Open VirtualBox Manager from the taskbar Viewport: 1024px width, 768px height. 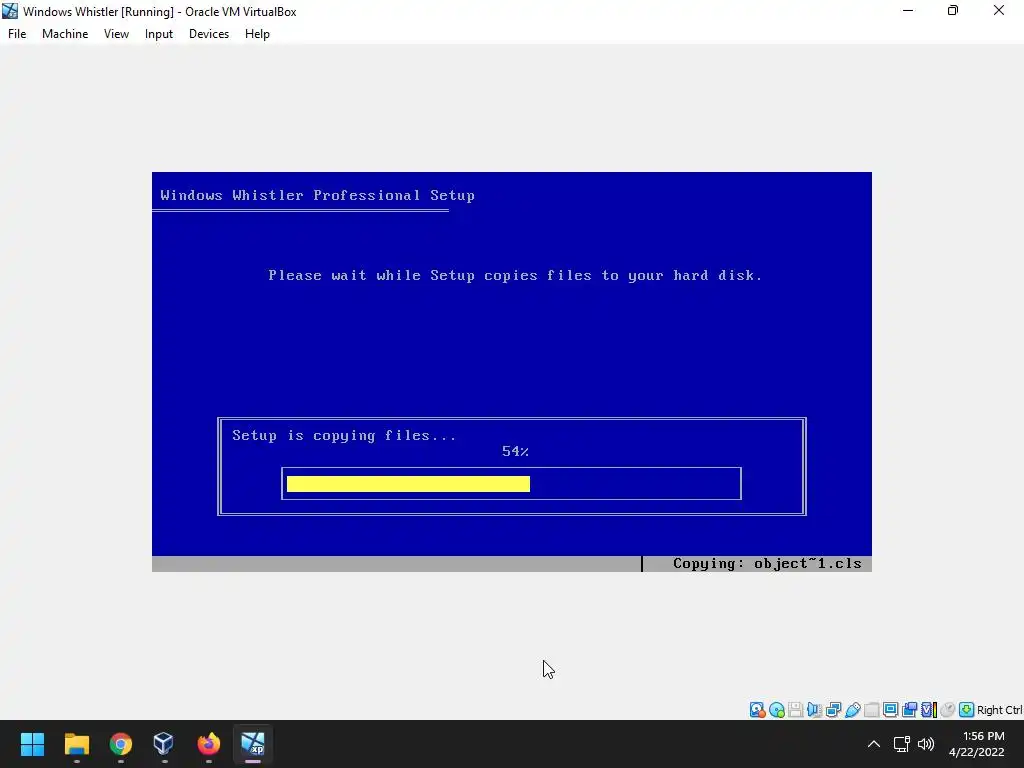click(164, 744)
